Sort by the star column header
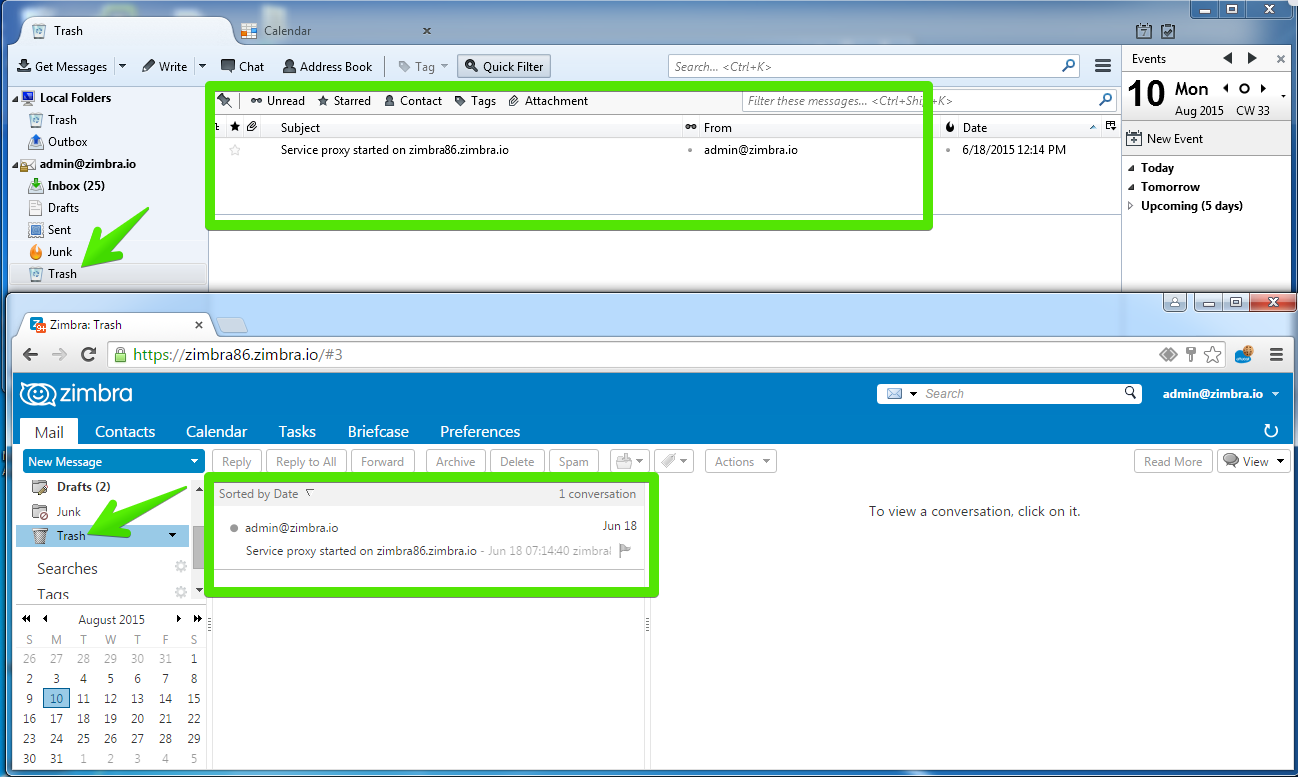This screenshot has height=777, width=1298. click(235, 127)
